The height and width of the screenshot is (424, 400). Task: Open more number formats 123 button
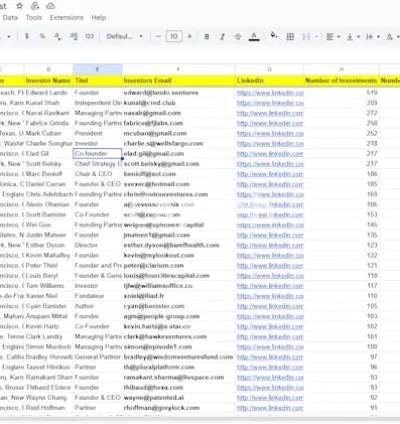click(x=89, y=36)
